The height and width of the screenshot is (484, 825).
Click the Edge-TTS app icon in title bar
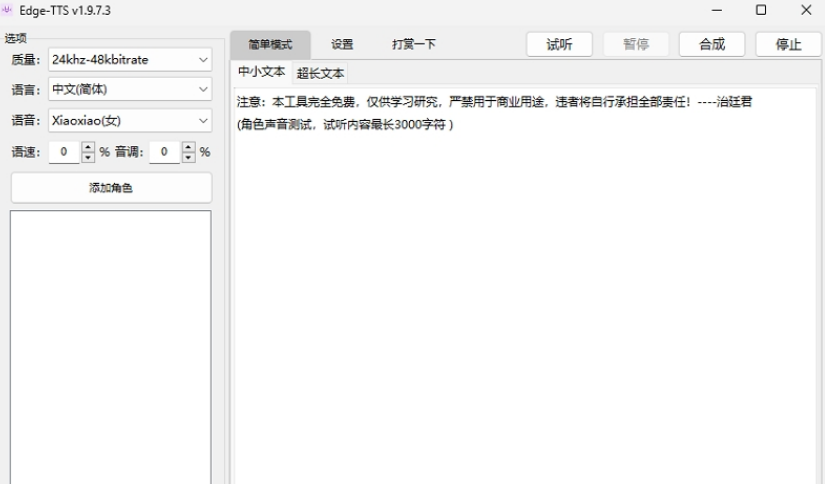pos(7,10)
